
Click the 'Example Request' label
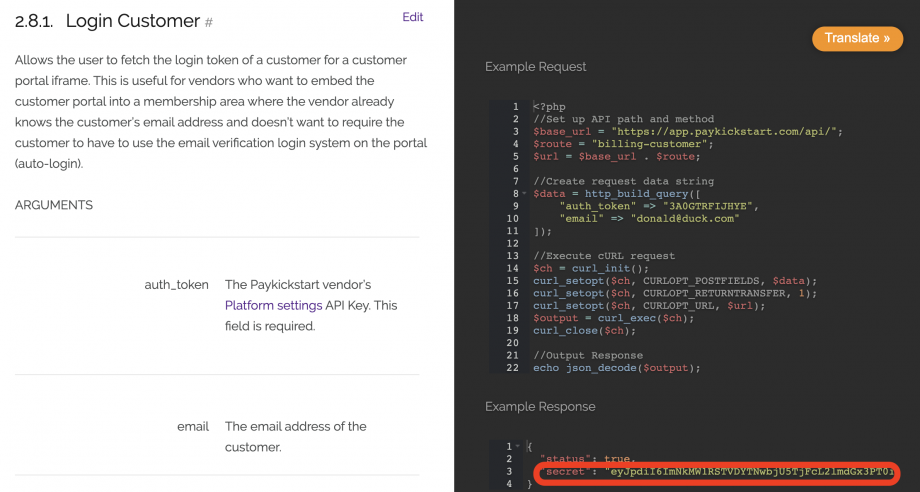(x=536, y=67)
